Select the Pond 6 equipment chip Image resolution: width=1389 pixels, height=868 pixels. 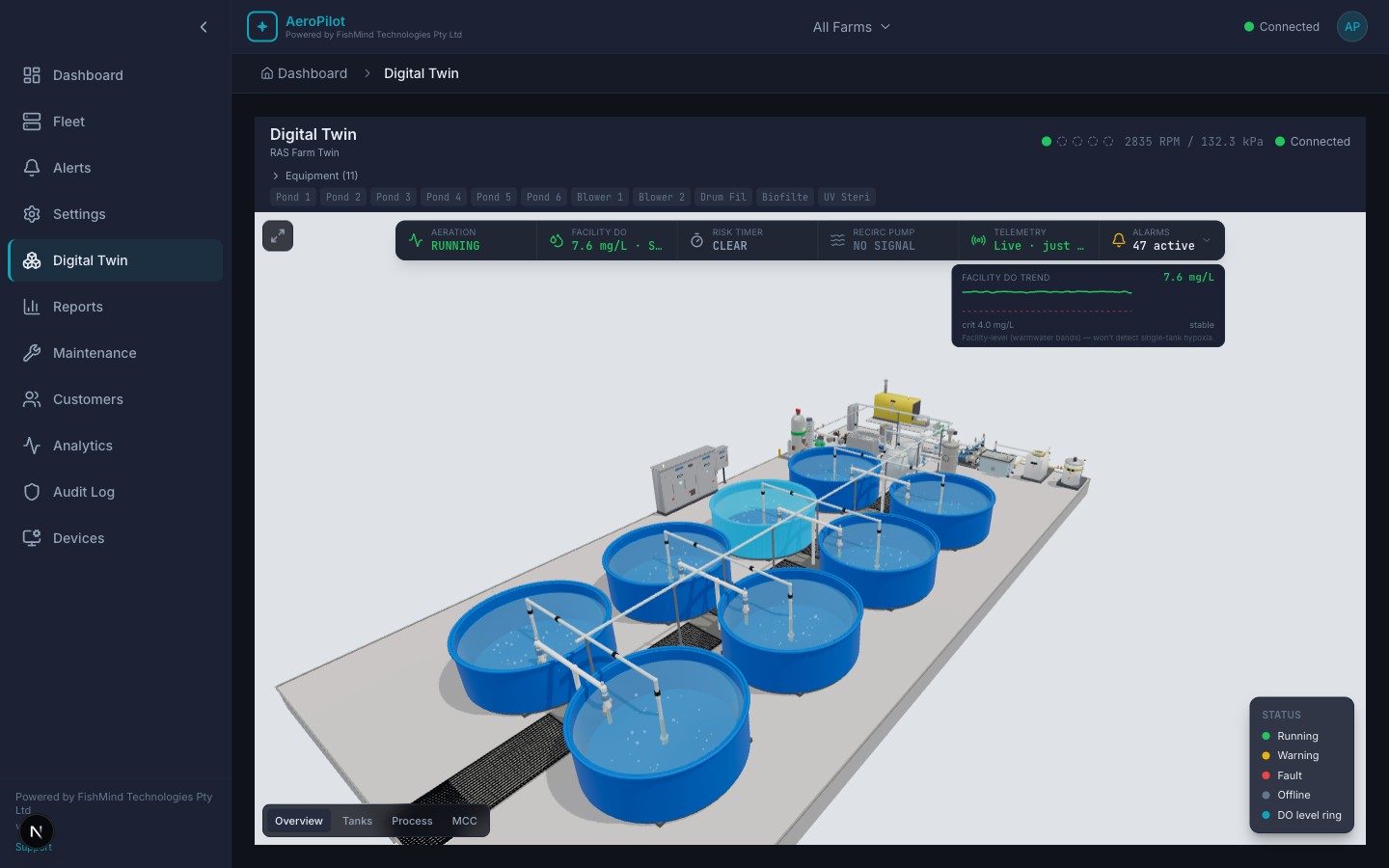click(x=544, y=197)
